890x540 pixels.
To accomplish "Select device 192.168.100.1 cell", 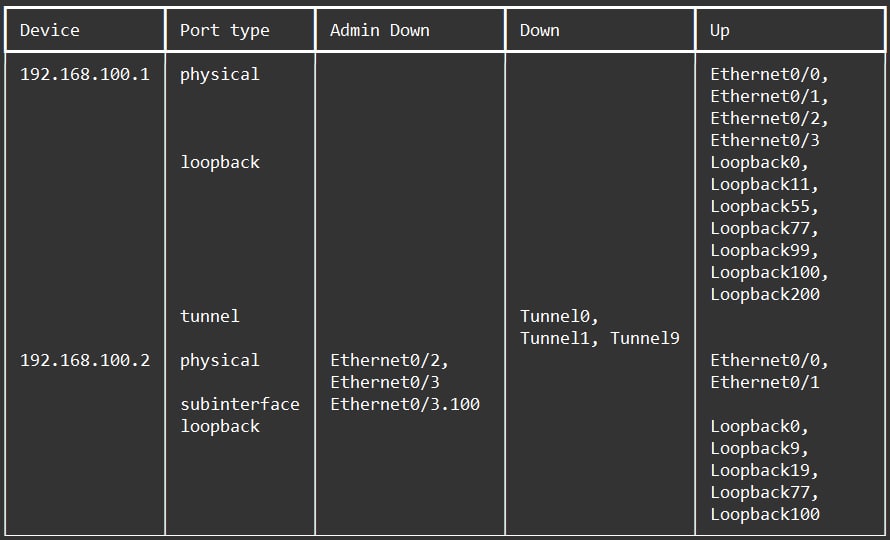I will tap(85, 74).
